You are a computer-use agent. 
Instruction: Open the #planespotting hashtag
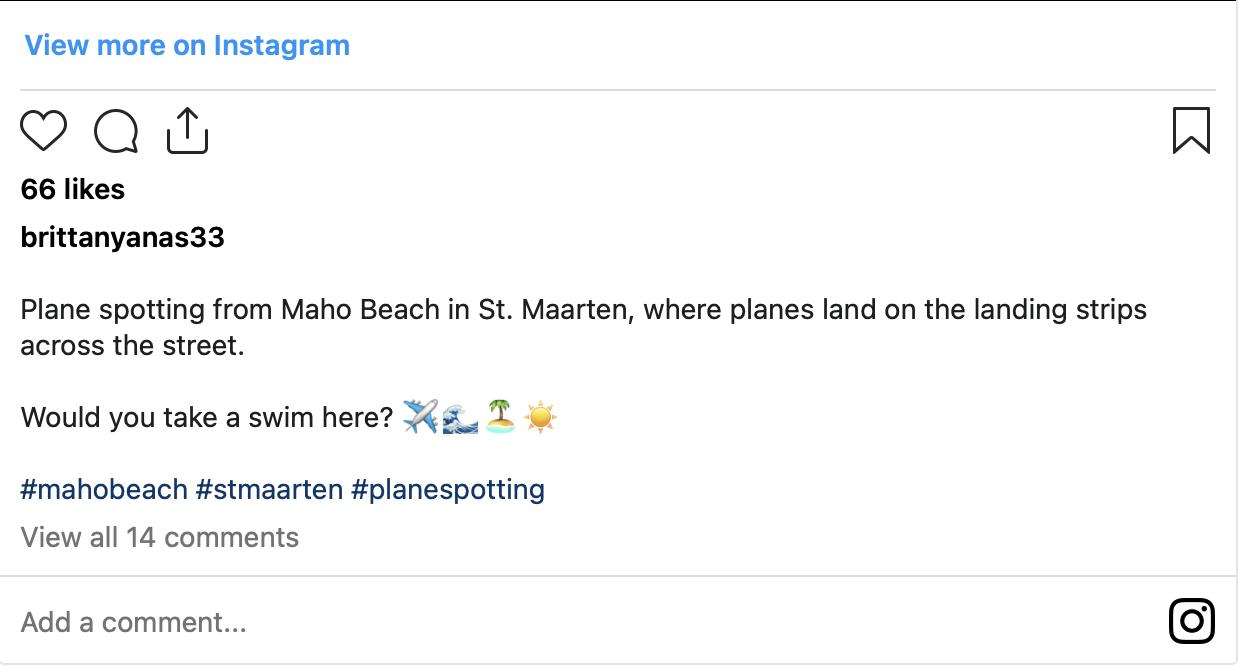(x=448, y=490)
